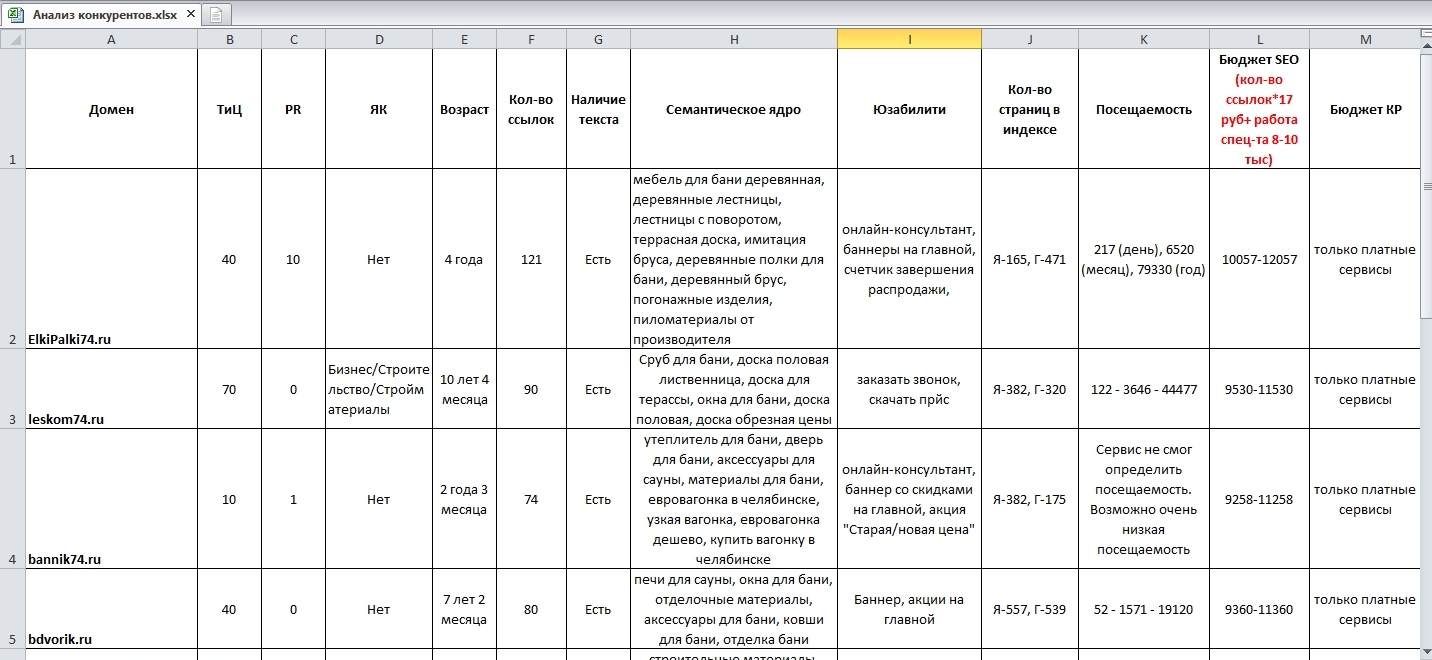Select column A header

click(111, 39)
